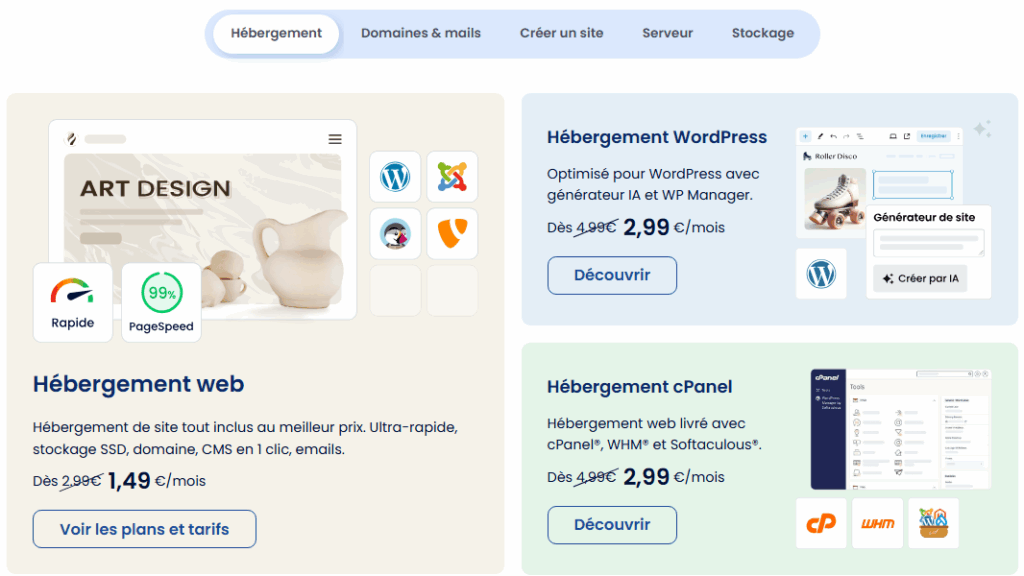The width and height of the screenshot is (1024, 576).
Task: Select the PrestaShop icon
Action: point(394,234)
